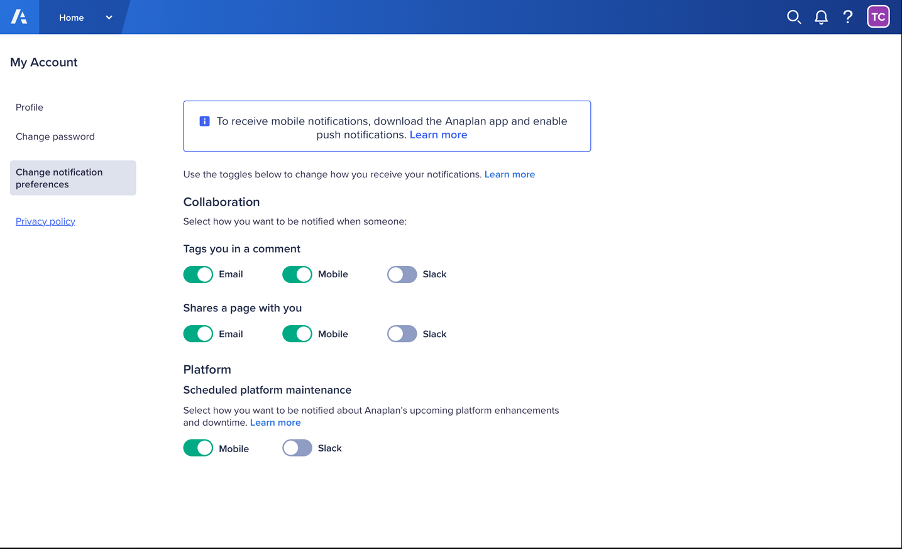902x550 pixels.
Task: Open the search magnifier icon
Action: click(794, 17)
